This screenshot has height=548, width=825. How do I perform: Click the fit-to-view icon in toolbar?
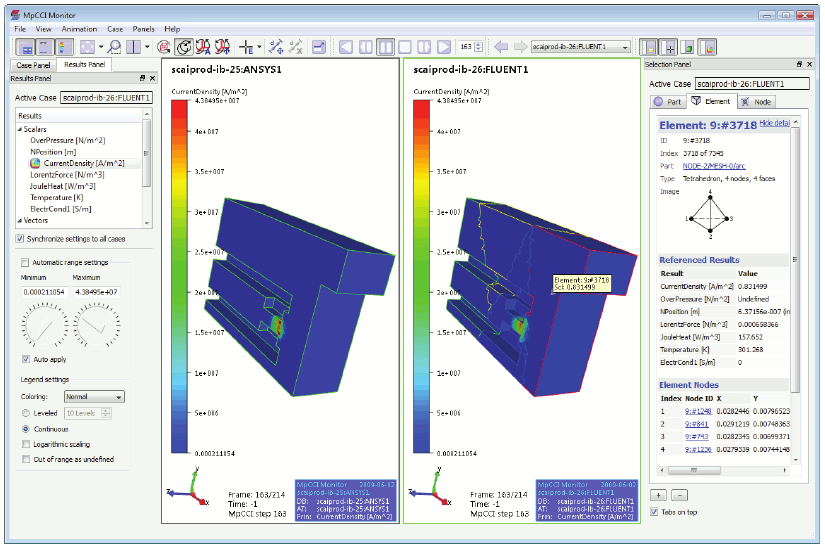[87, 47]
